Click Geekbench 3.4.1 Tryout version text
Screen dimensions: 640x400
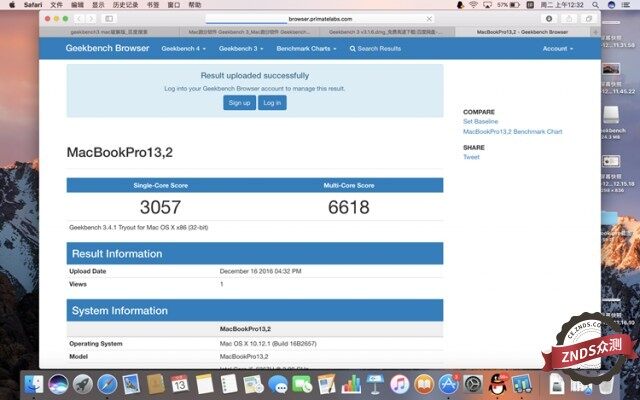tap(139, 227)
